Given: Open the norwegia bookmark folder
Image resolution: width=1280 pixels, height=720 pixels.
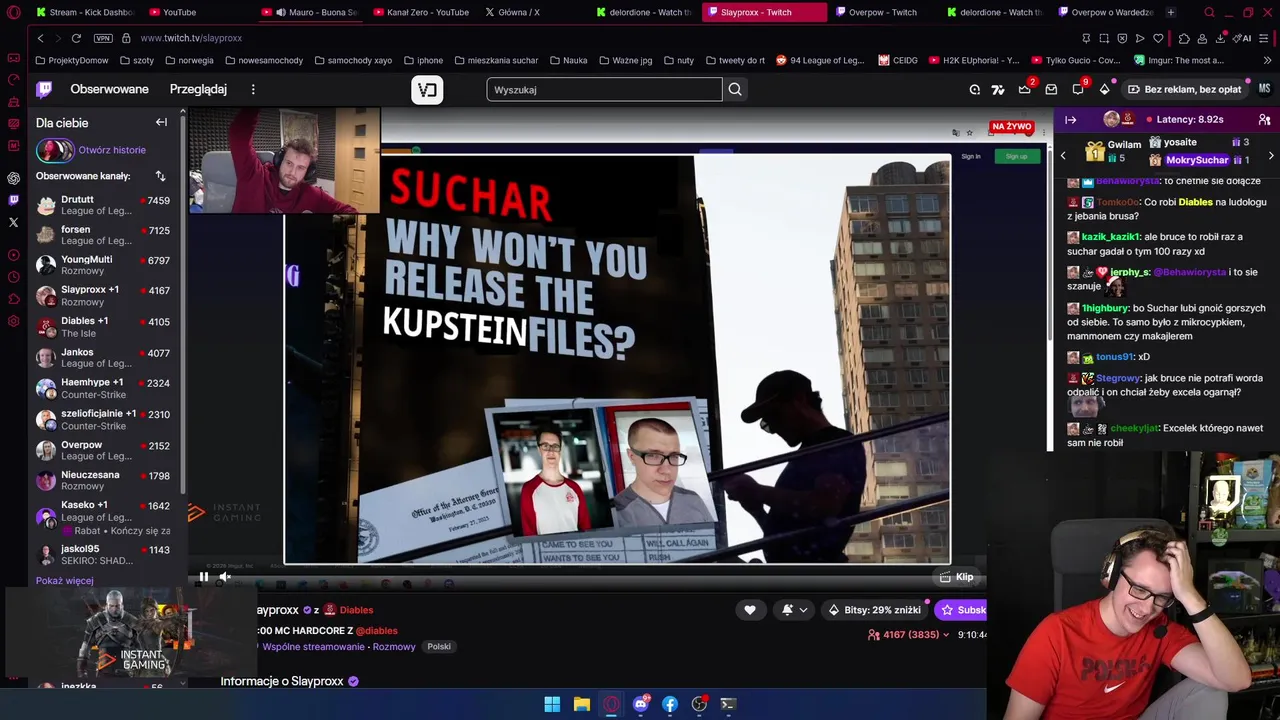Looking at the screenshot, I should [x=188, y=60].
